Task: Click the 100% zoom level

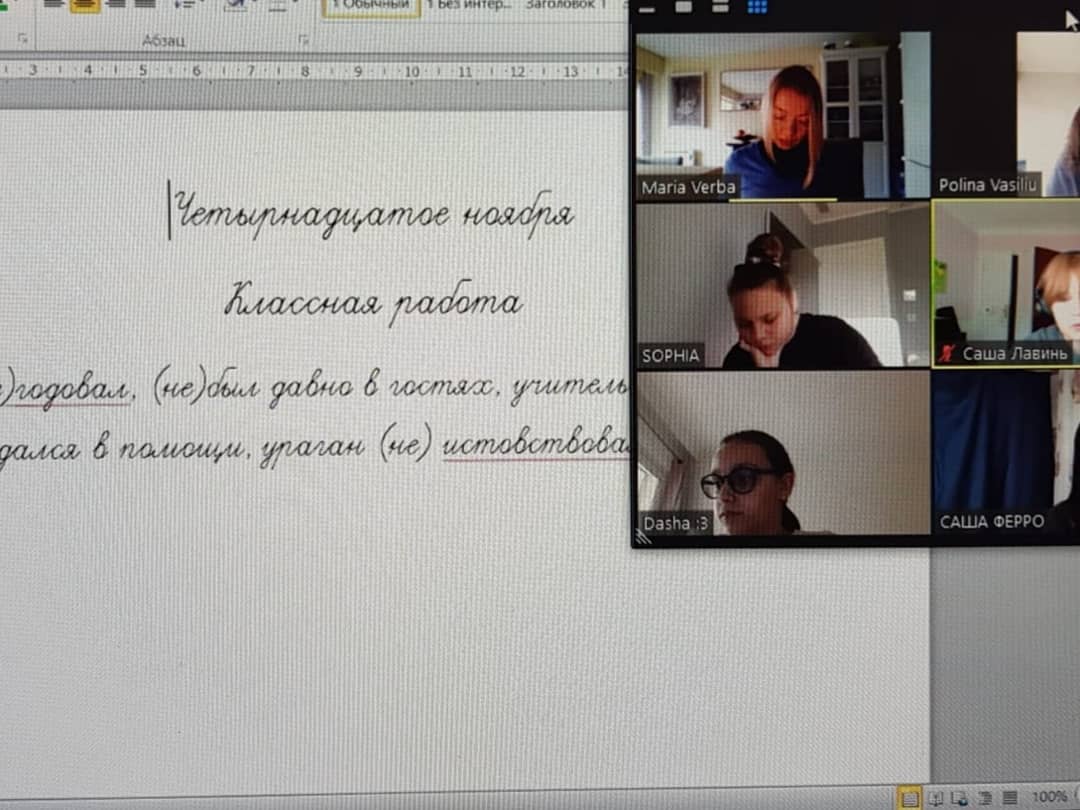Action: pos(1049,798)
